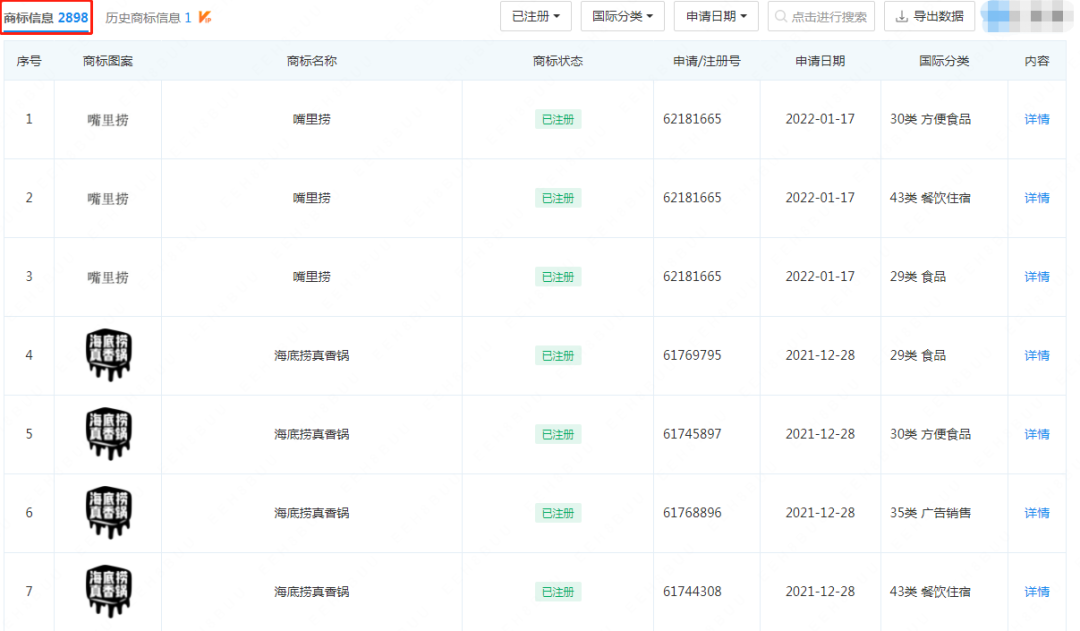Click registration number 61769795
The height and width of the screenshot is (631, 1080).
(x=692, y=355)
